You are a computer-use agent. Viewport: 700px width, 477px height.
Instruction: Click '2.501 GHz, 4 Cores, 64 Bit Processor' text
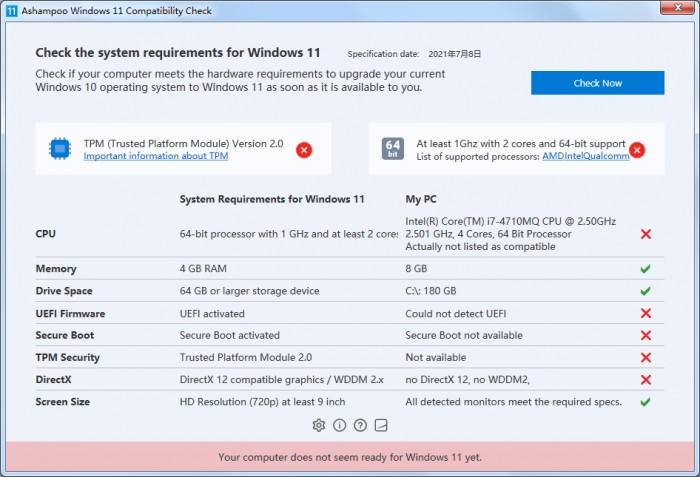pos(488,234)
